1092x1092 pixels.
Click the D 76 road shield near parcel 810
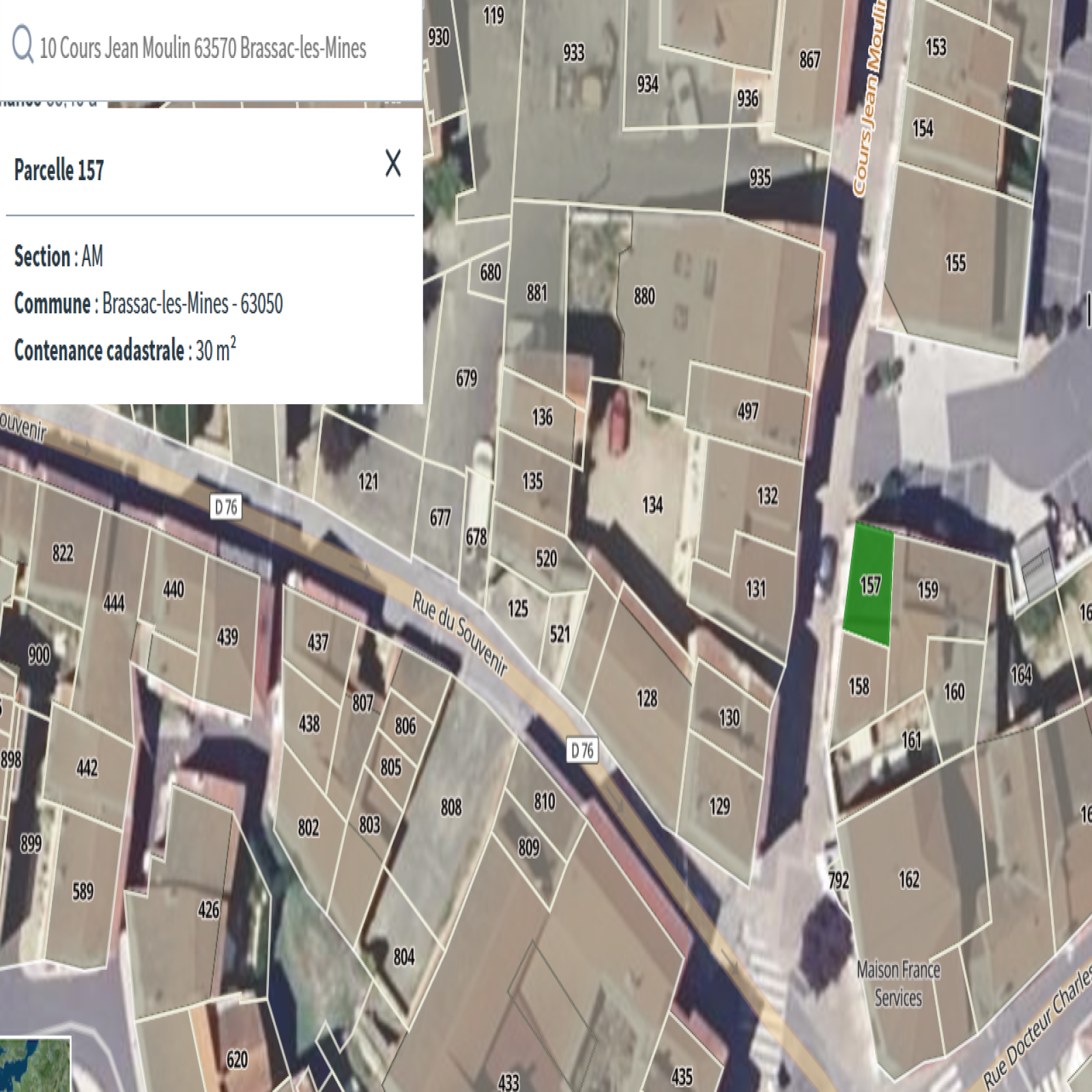(x=582, y=751)
